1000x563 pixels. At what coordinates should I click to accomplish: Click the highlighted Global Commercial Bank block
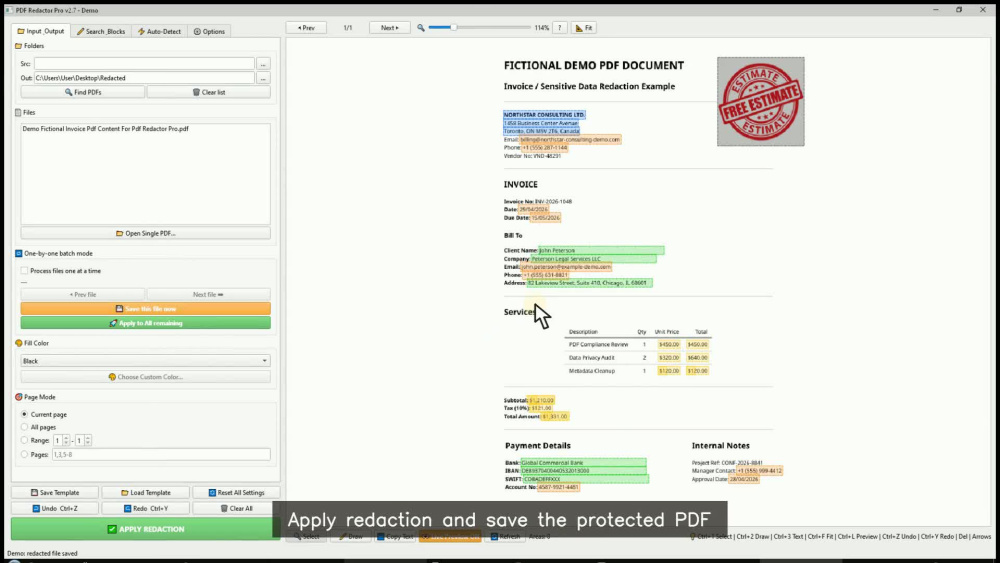tap(583, 462)
